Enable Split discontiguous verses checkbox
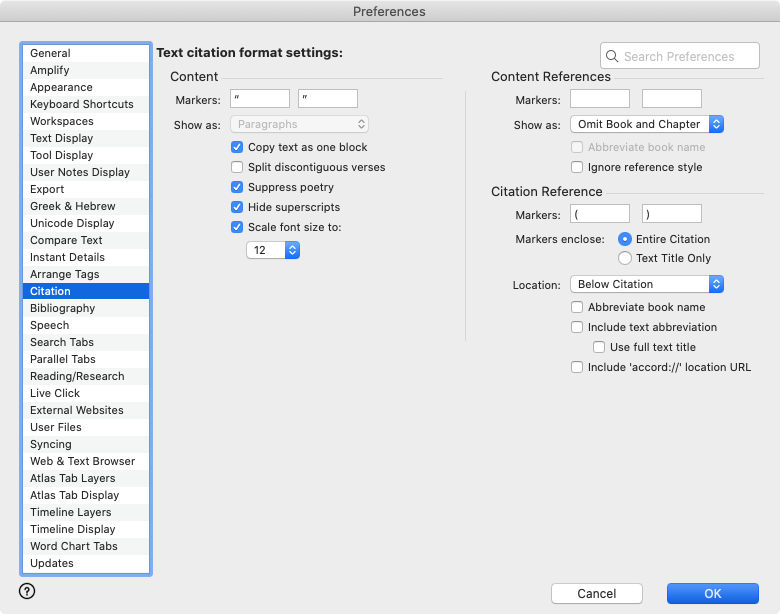The height and width of the screenshot is (614, 780). point(238,167)
